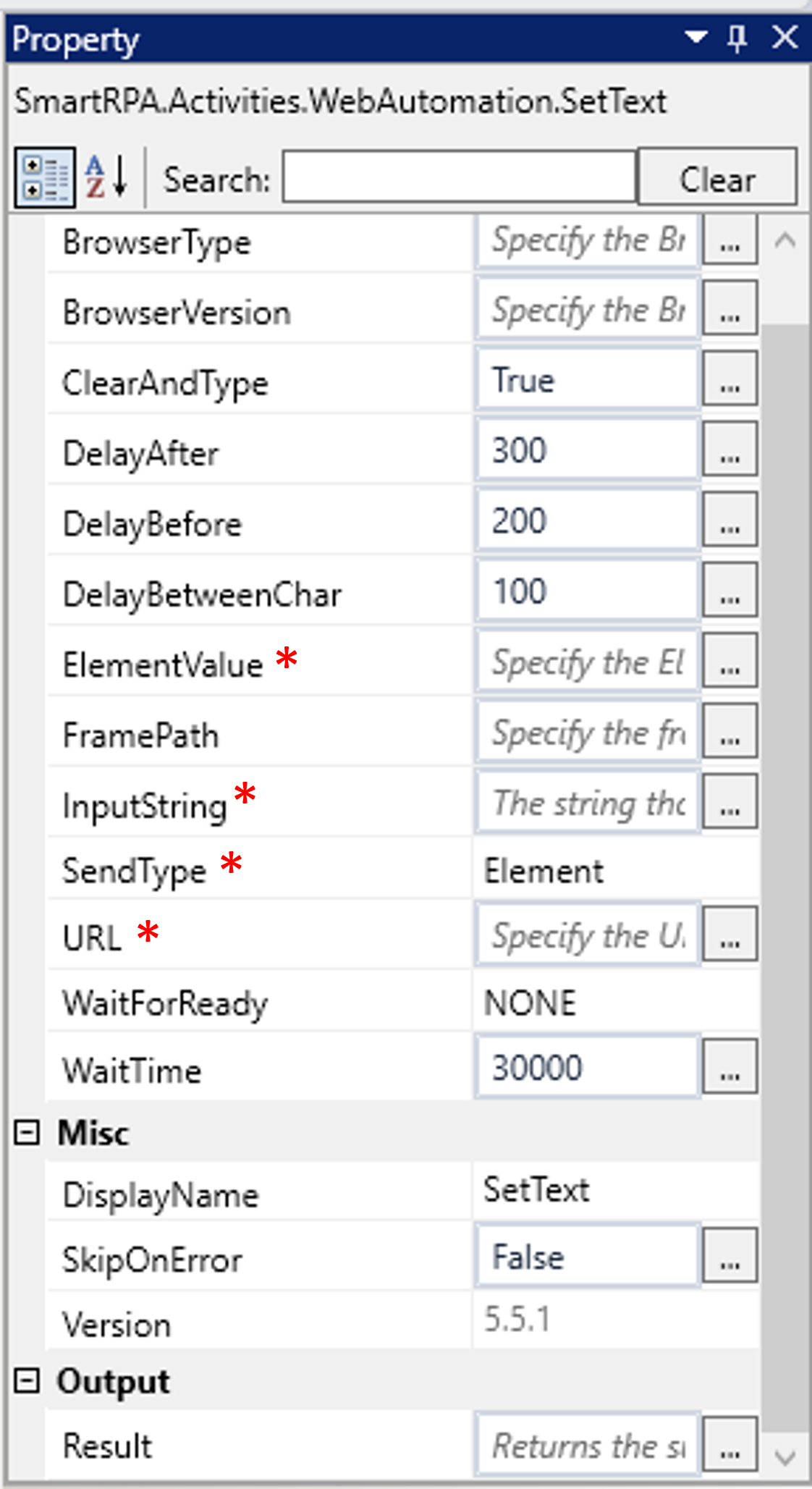The width and height of the screenshot is (812, 1489).
Task: Select the alphabetical sort icon
Action: 106,178
